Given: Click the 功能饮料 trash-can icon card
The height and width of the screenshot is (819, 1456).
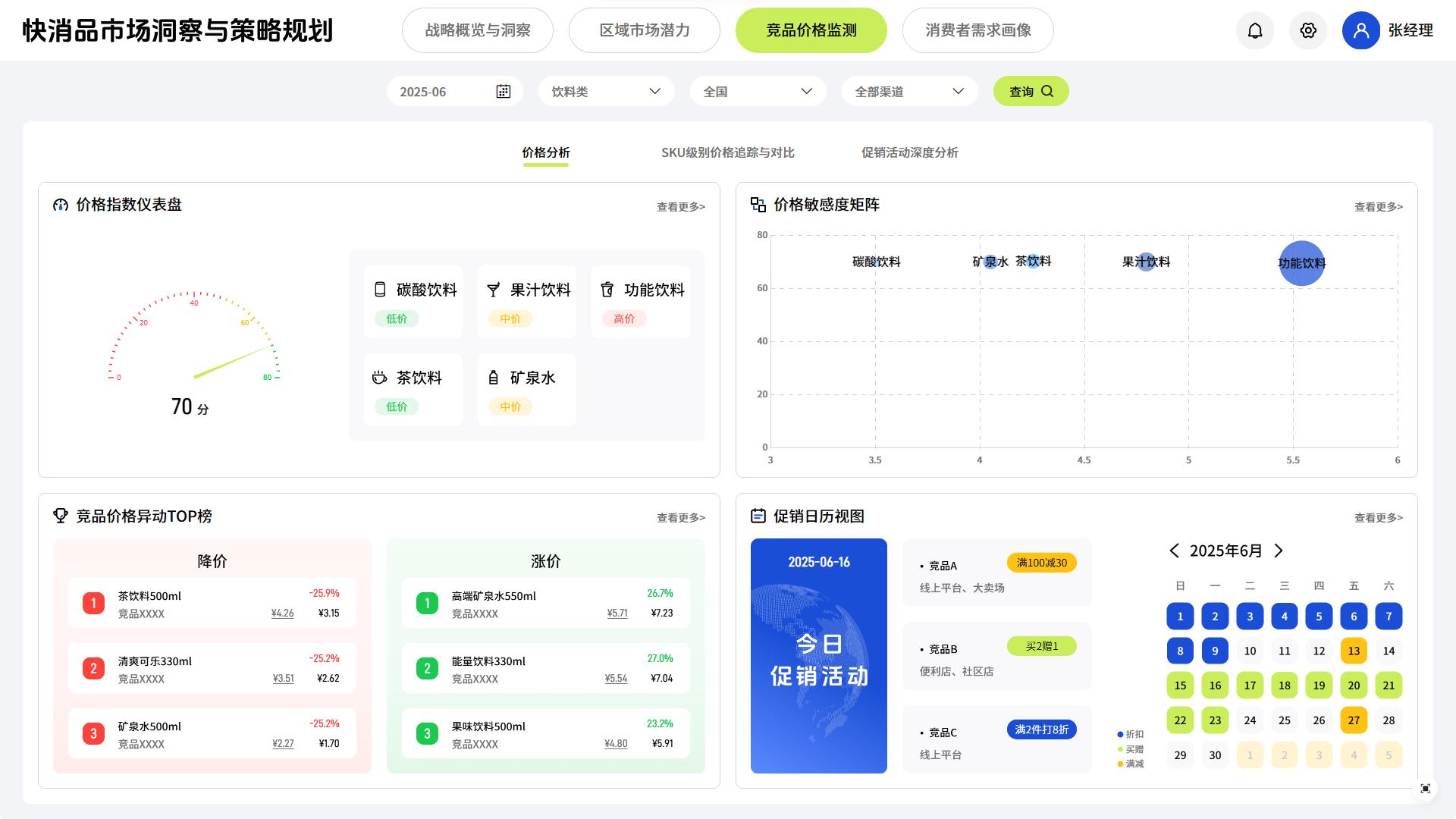Looking at the screenshot, I should click(607, 290).
